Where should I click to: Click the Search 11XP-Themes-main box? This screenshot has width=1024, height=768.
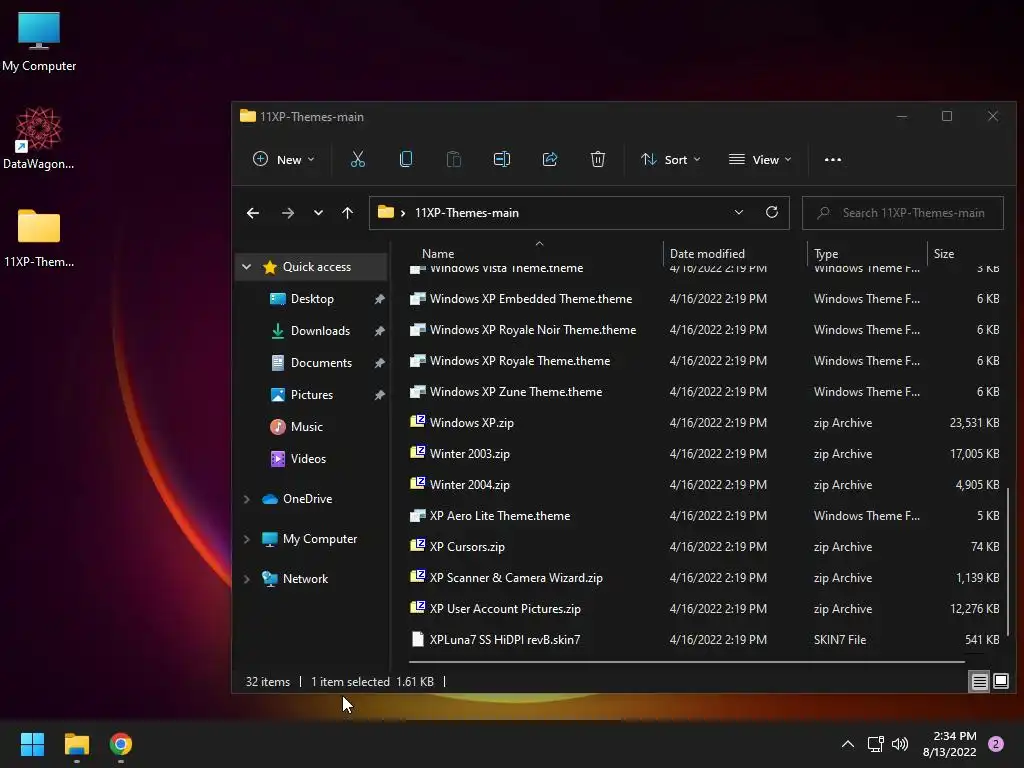pos(903,213)
